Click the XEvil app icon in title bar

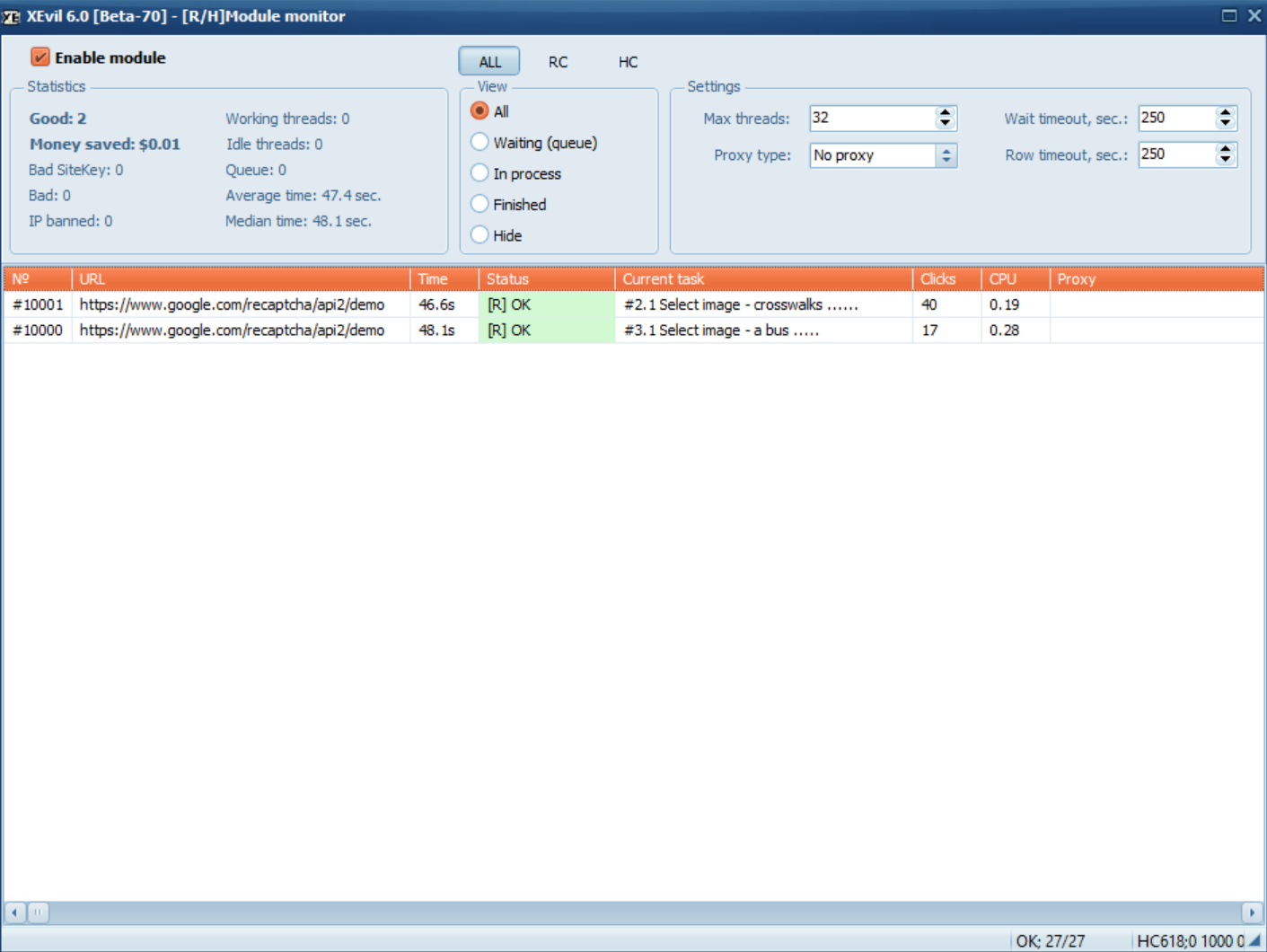point(11,16)
